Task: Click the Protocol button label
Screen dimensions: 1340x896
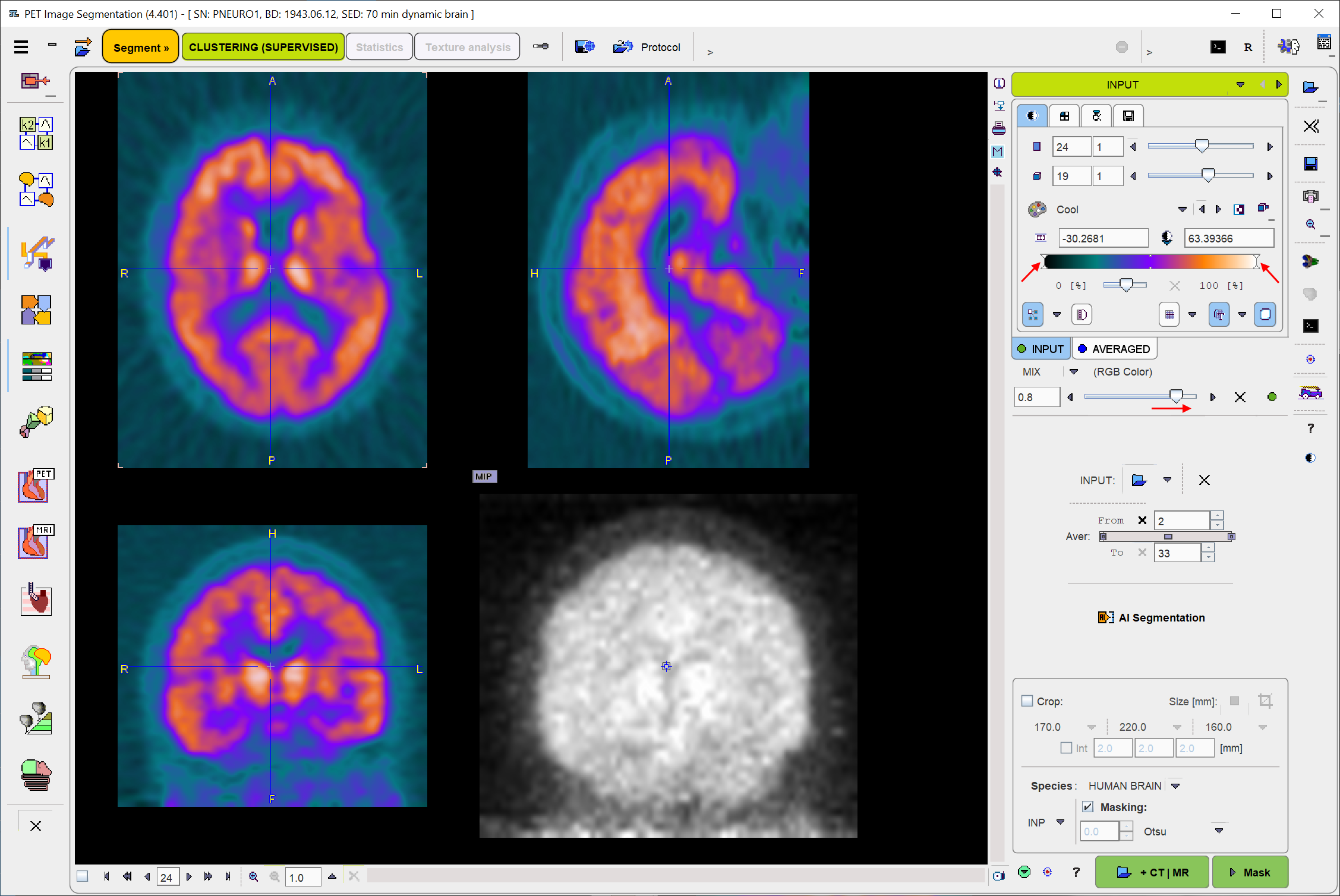Action: [x=660, y=47]
